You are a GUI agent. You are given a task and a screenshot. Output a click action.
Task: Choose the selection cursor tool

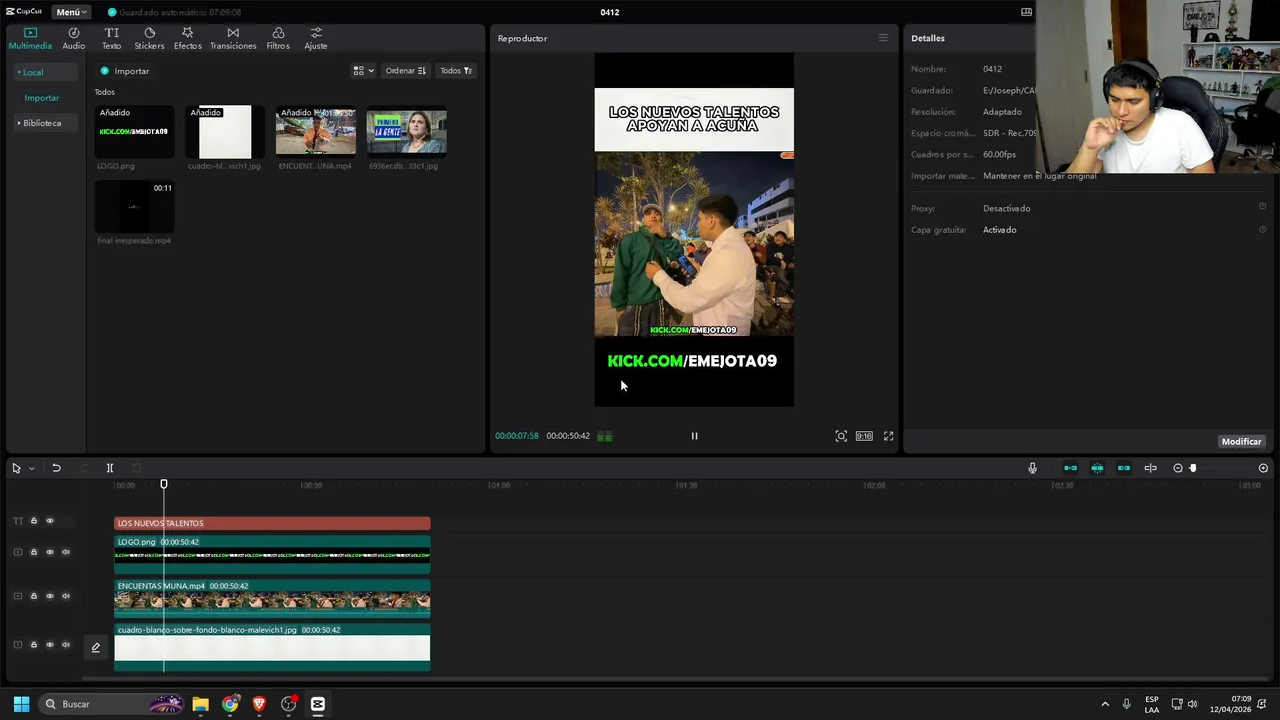point(16,468)
